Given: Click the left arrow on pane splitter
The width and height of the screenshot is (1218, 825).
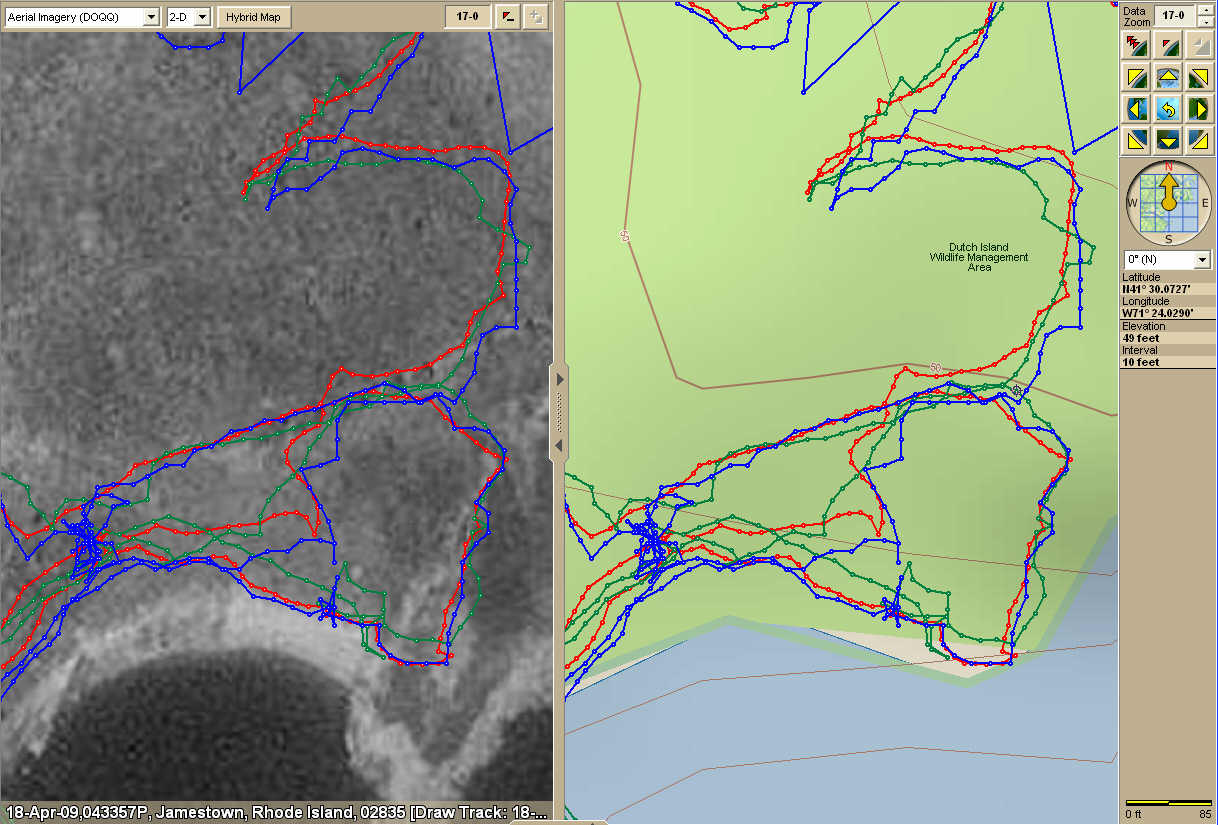Looking at the screenshot, I should click(x=559, y=445).
